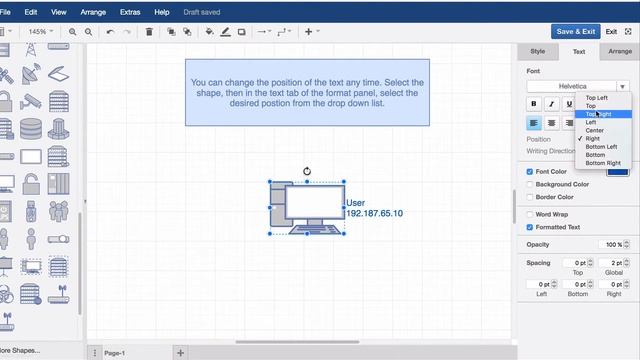Viewport: 640px width, 360px height.
Task: Adjust the global spacing stepper
Action: tap(627, 263)
